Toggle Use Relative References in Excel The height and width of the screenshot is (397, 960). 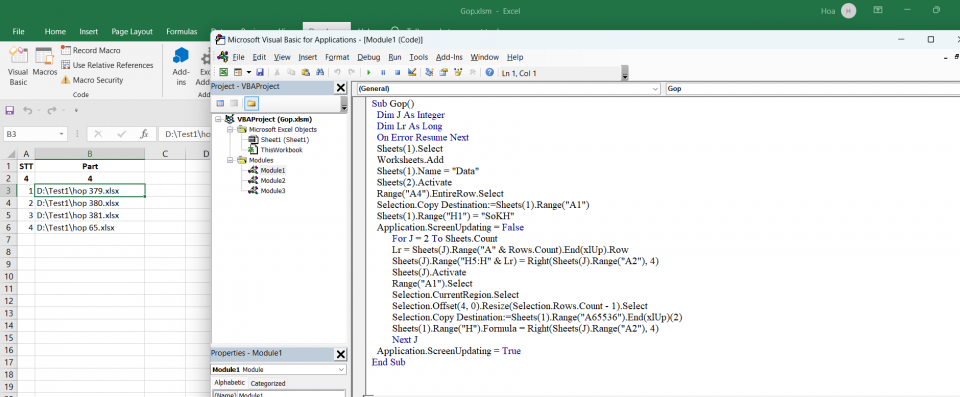pyautogui.click(x=107, y=65)
